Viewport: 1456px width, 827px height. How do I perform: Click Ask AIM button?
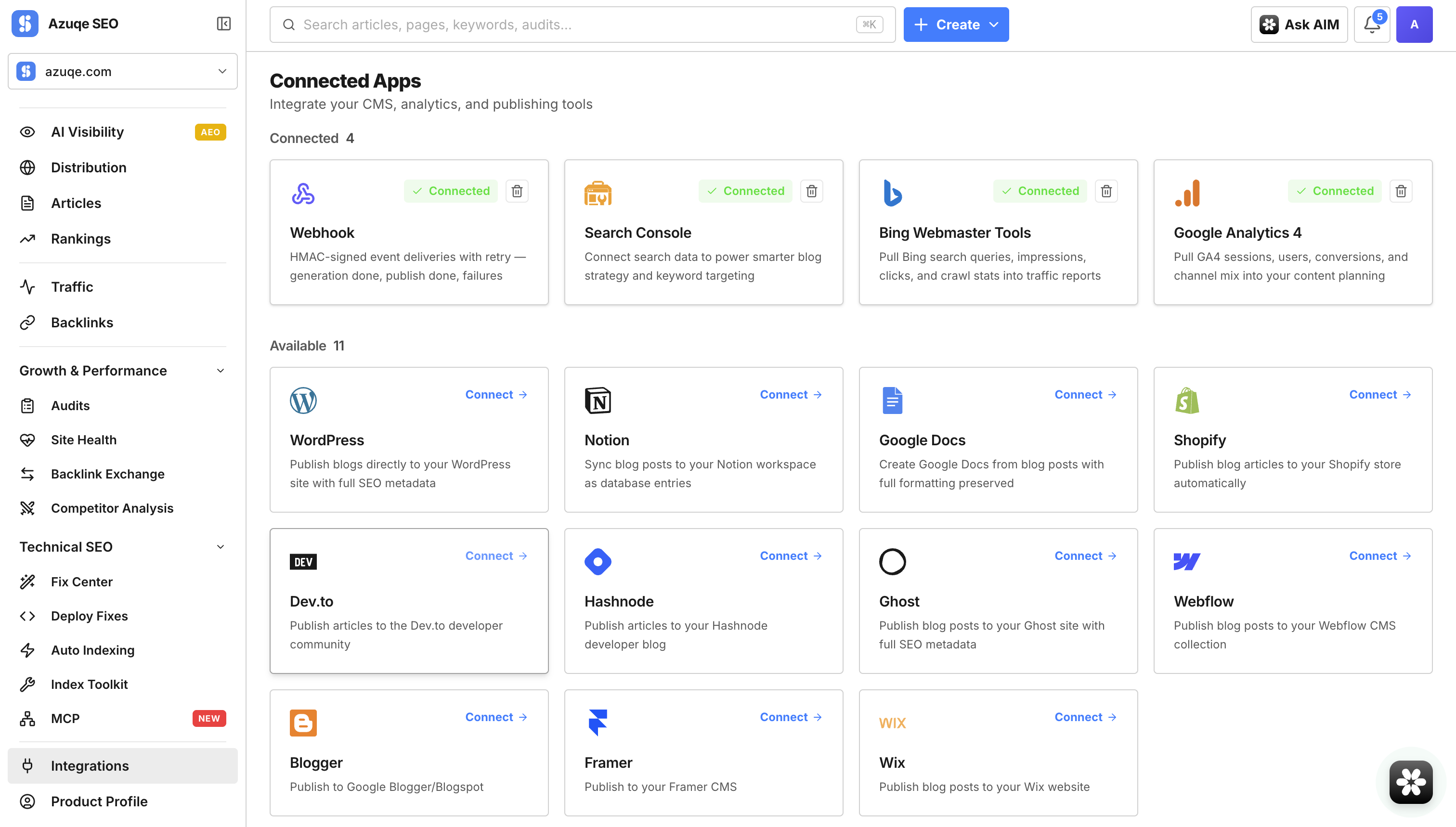point(1299,25)
